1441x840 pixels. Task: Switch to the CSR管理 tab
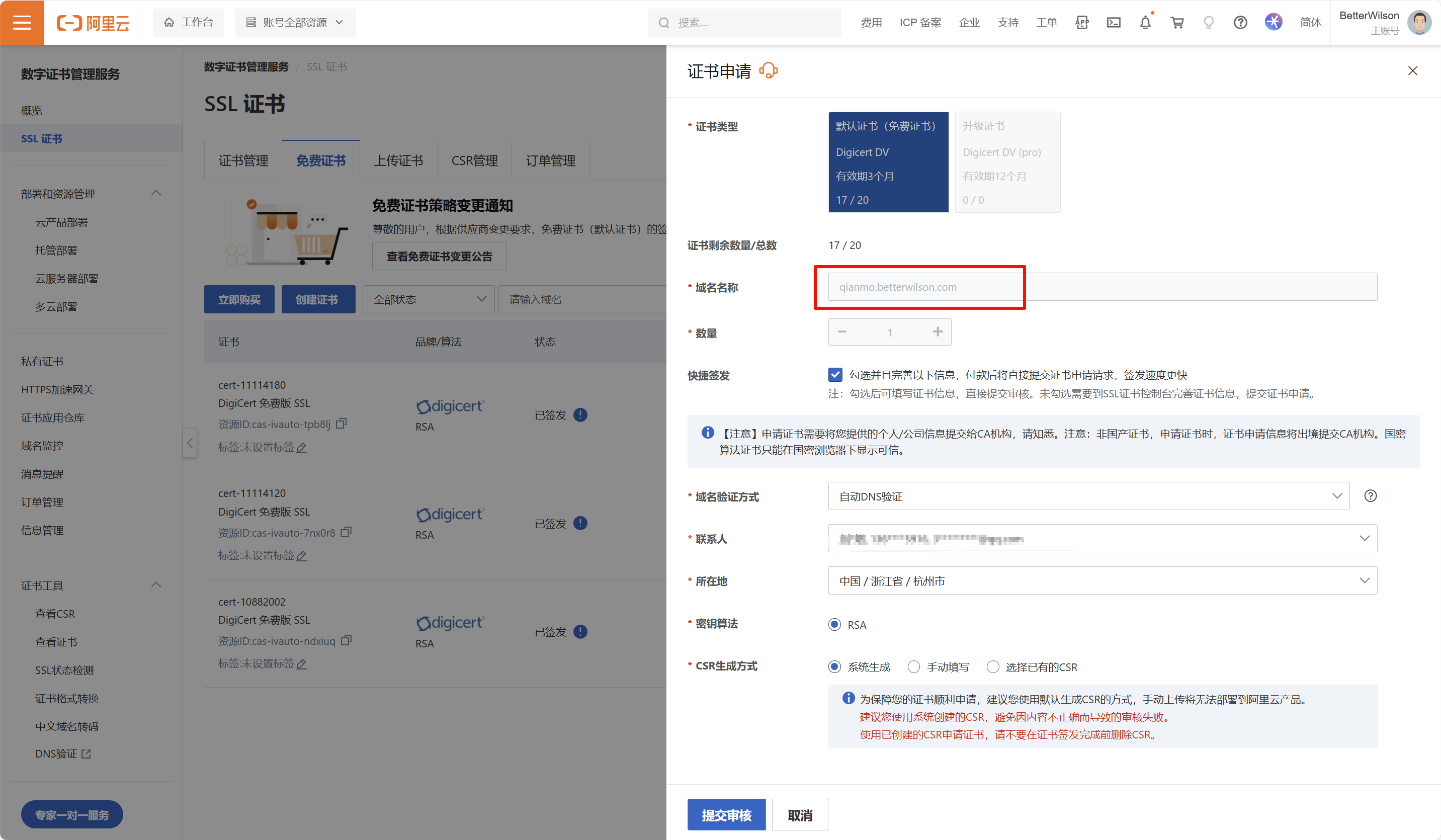click(474, 160)
